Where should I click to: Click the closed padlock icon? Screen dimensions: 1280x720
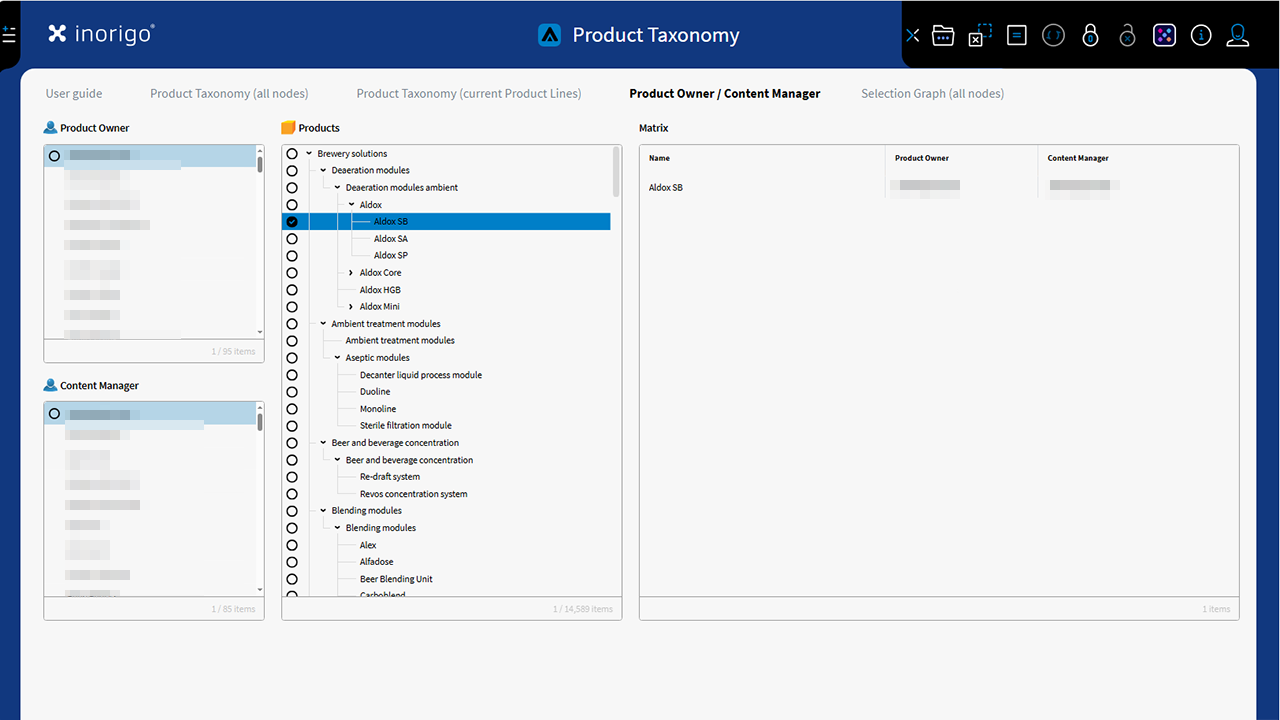[x=1091, y=36]
